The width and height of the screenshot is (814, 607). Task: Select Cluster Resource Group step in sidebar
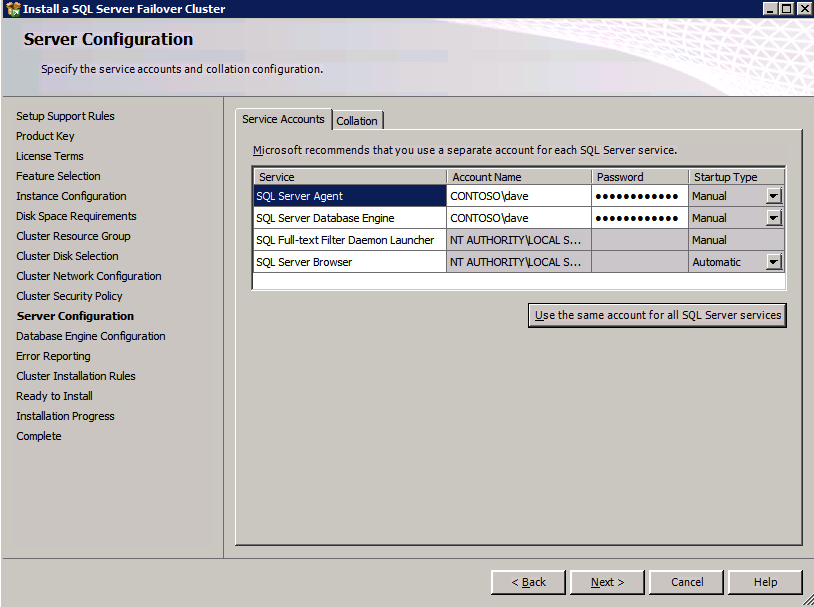pyautogui.click(x=73, y=236)
